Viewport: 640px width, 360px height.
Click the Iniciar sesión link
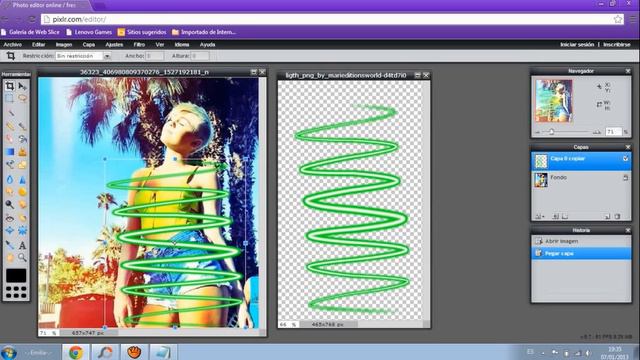(x=577, y=44)
